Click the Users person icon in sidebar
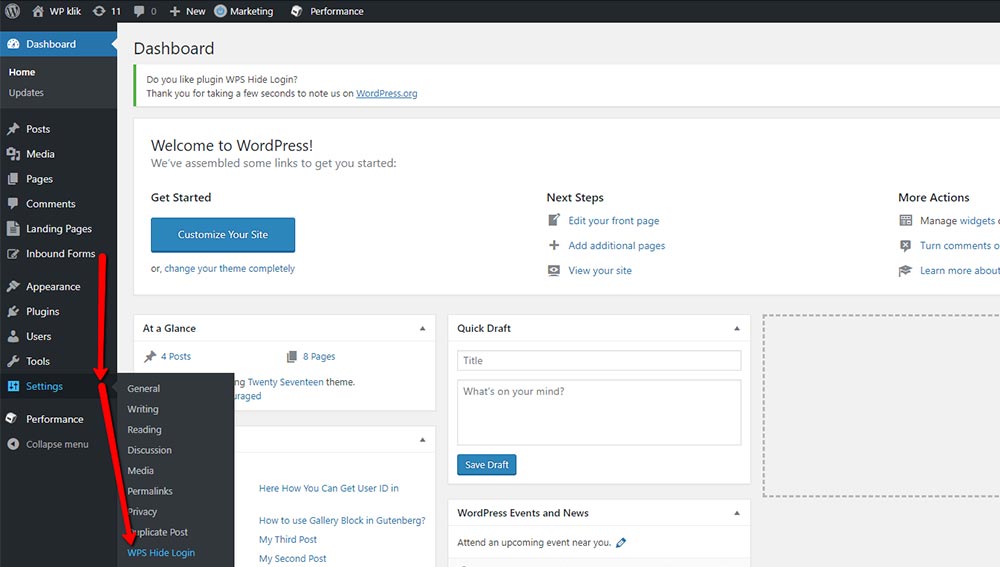 [x=13, y=336]
